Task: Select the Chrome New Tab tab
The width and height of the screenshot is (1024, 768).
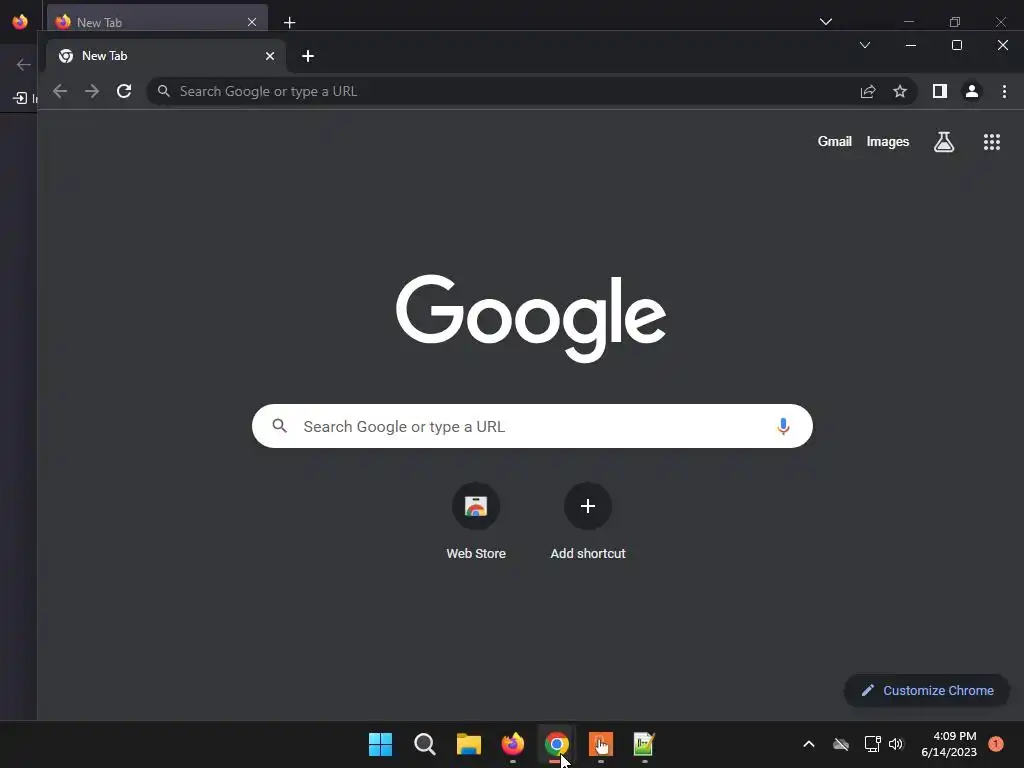Action: [x=166, y=56]
